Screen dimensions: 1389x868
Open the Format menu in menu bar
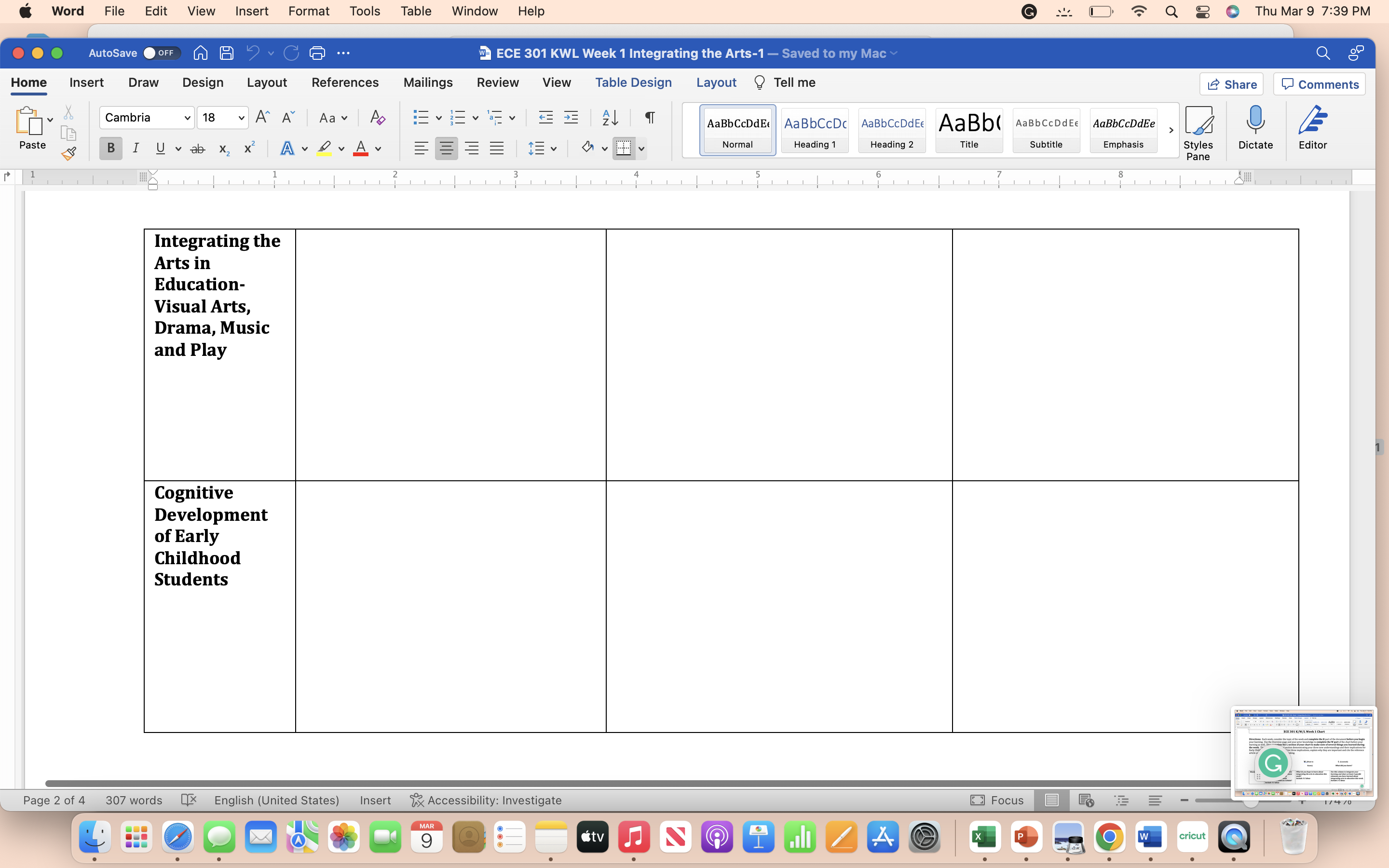pos(308,11)
